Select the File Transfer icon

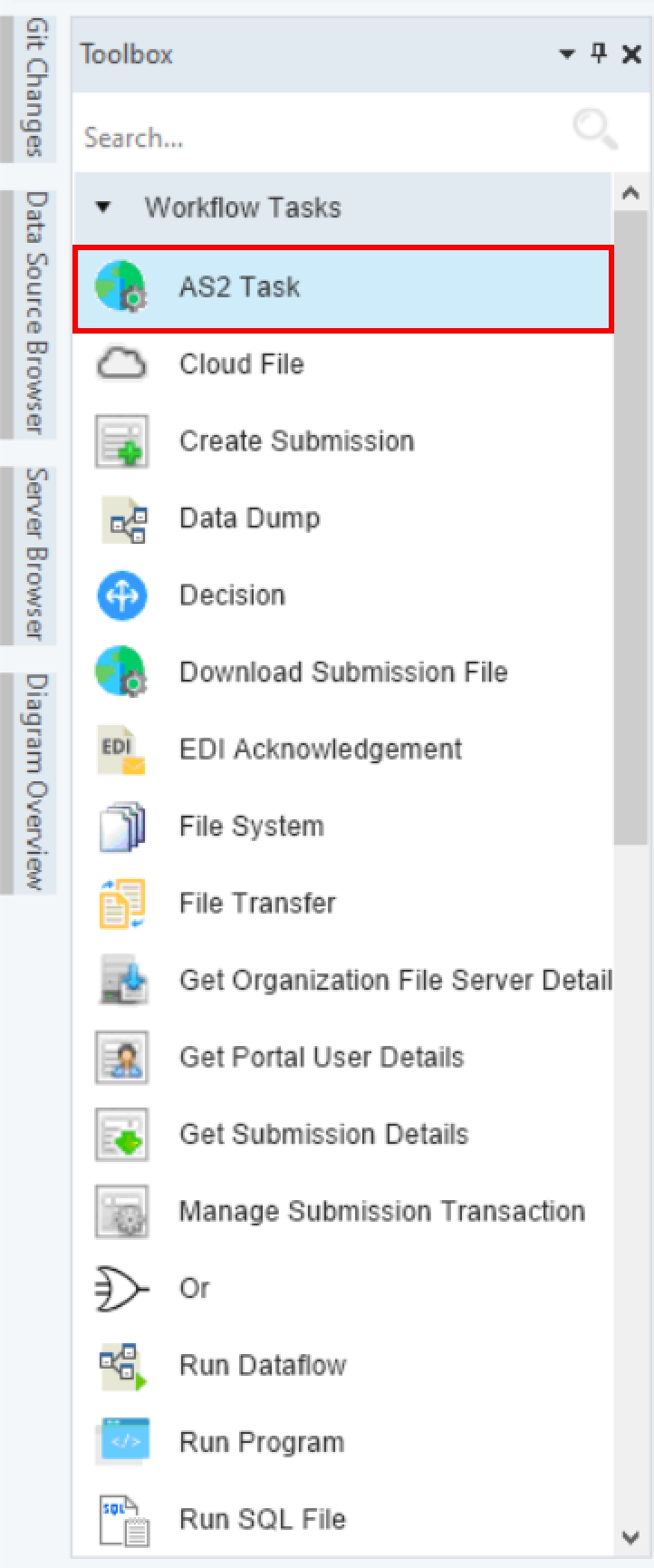[121, 904]
